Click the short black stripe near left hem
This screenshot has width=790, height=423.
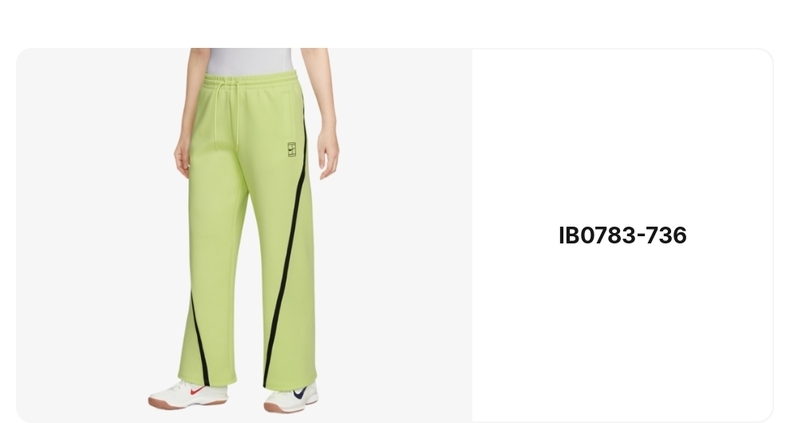[200, 340]
